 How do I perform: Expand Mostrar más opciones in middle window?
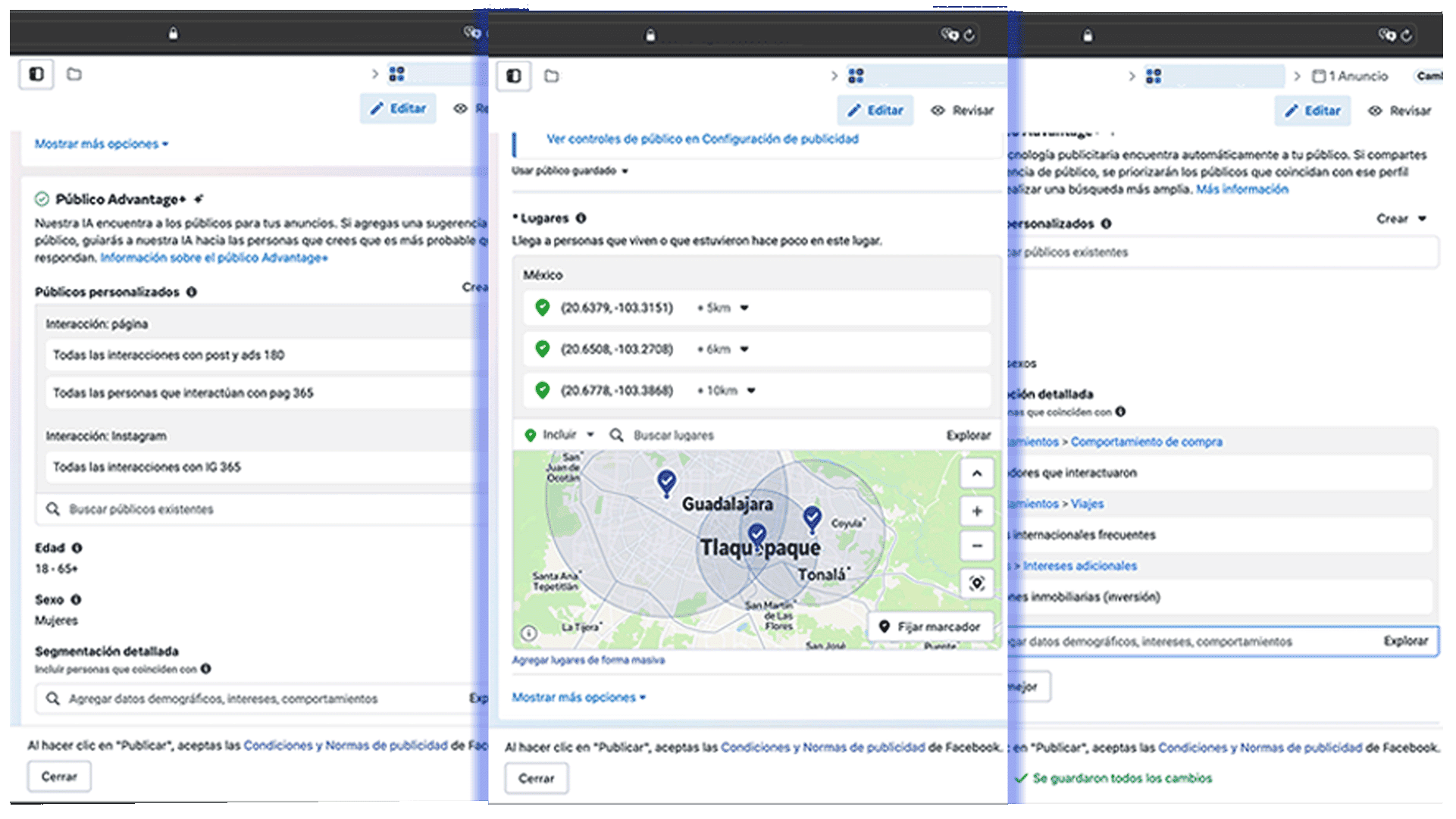(x=579, y=697)
